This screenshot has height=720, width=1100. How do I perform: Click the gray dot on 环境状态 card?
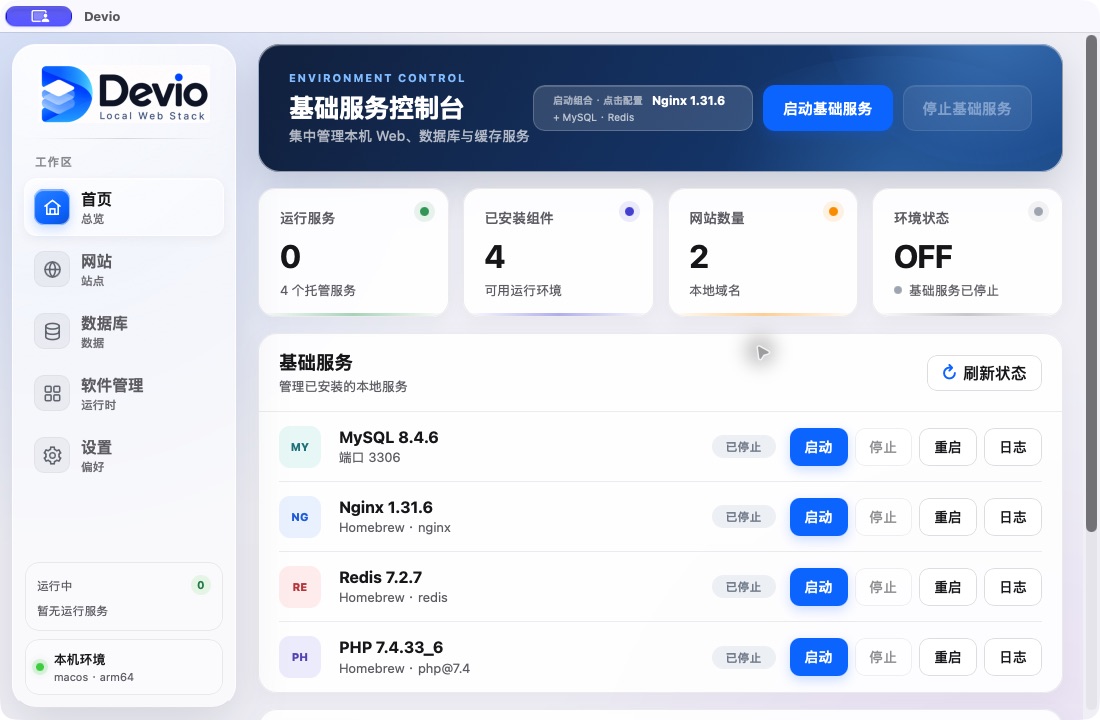[x=1038, y=211]
